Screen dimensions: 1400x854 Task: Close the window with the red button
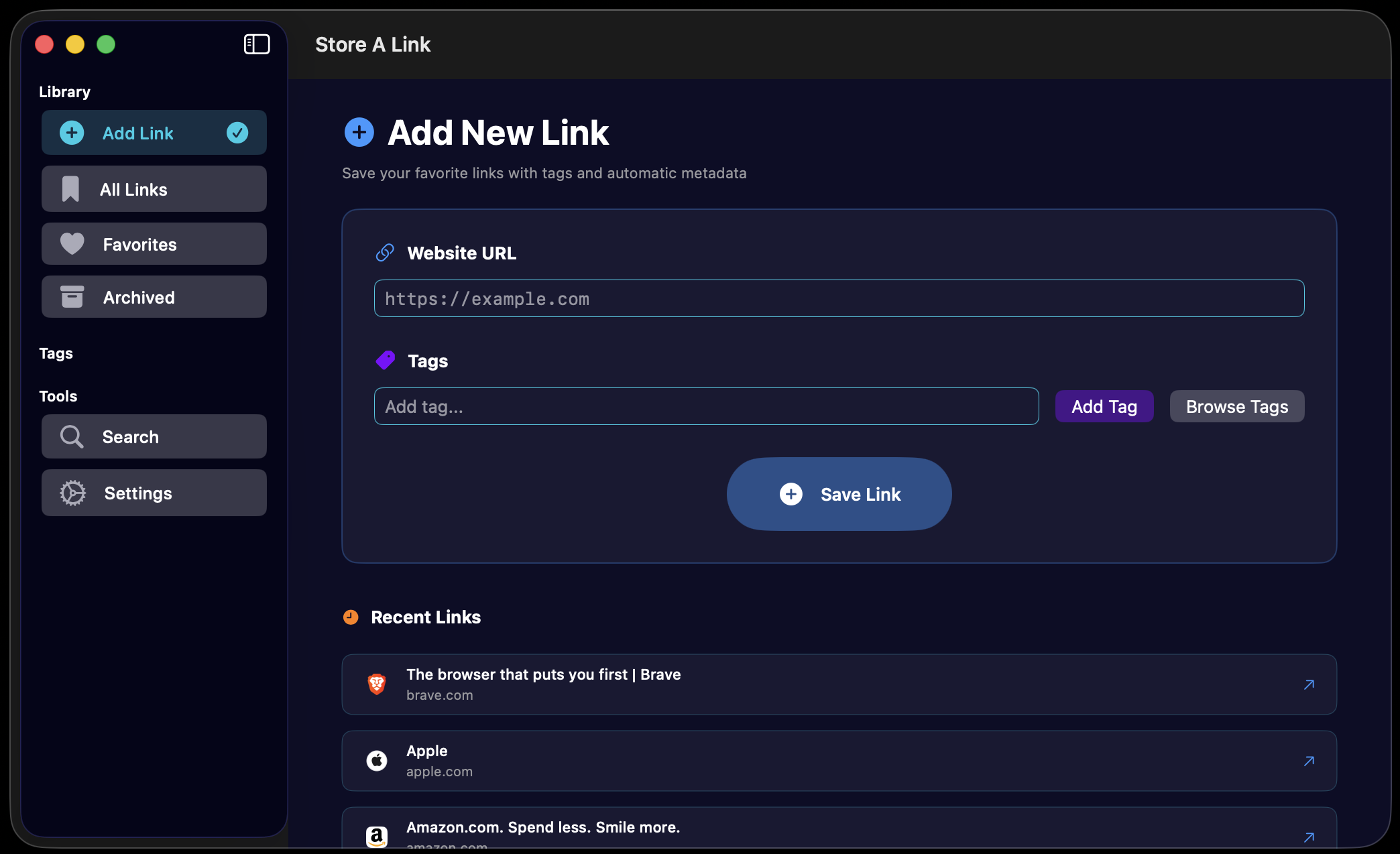(44, 44)
